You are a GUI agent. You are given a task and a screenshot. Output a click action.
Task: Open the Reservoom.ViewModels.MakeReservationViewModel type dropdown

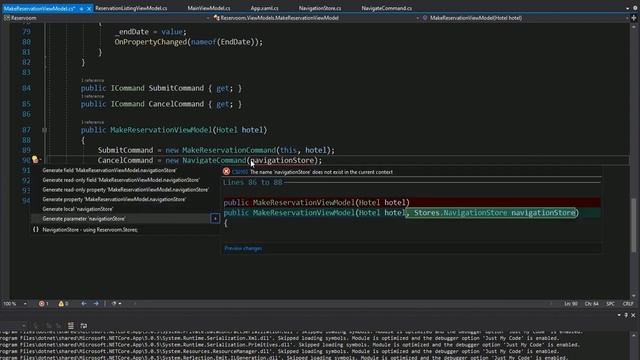point(316,18)
